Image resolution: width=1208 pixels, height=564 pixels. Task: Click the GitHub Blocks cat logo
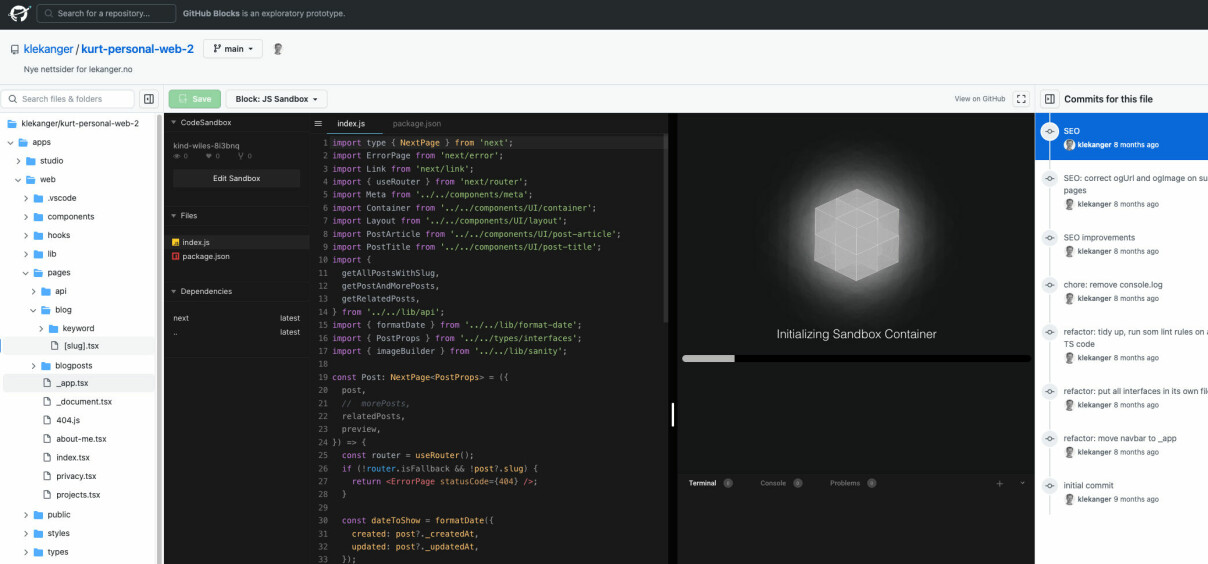tap(20, 13)
